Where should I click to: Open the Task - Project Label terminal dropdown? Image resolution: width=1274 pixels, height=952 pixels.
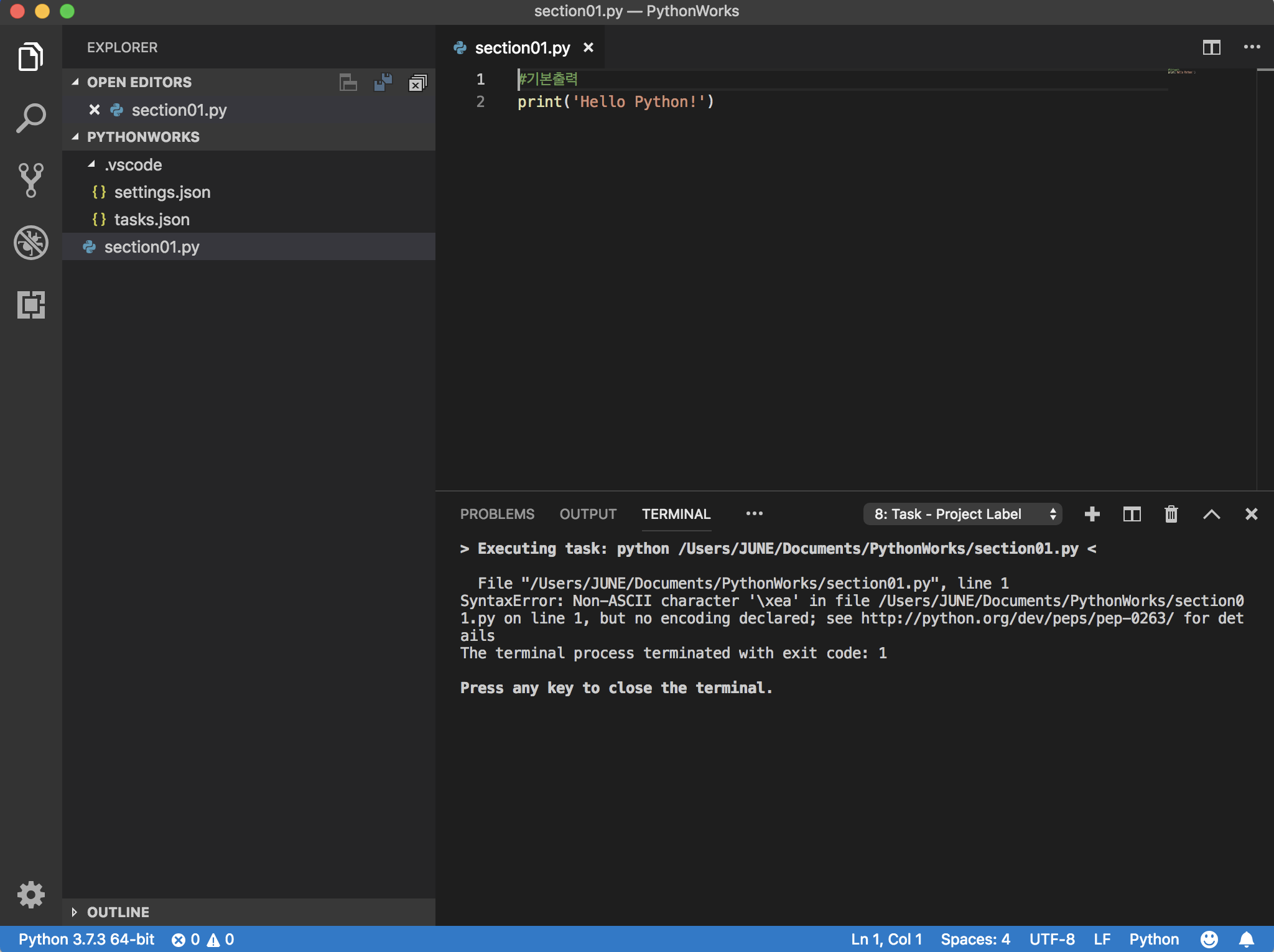click(x=962, y=514)
